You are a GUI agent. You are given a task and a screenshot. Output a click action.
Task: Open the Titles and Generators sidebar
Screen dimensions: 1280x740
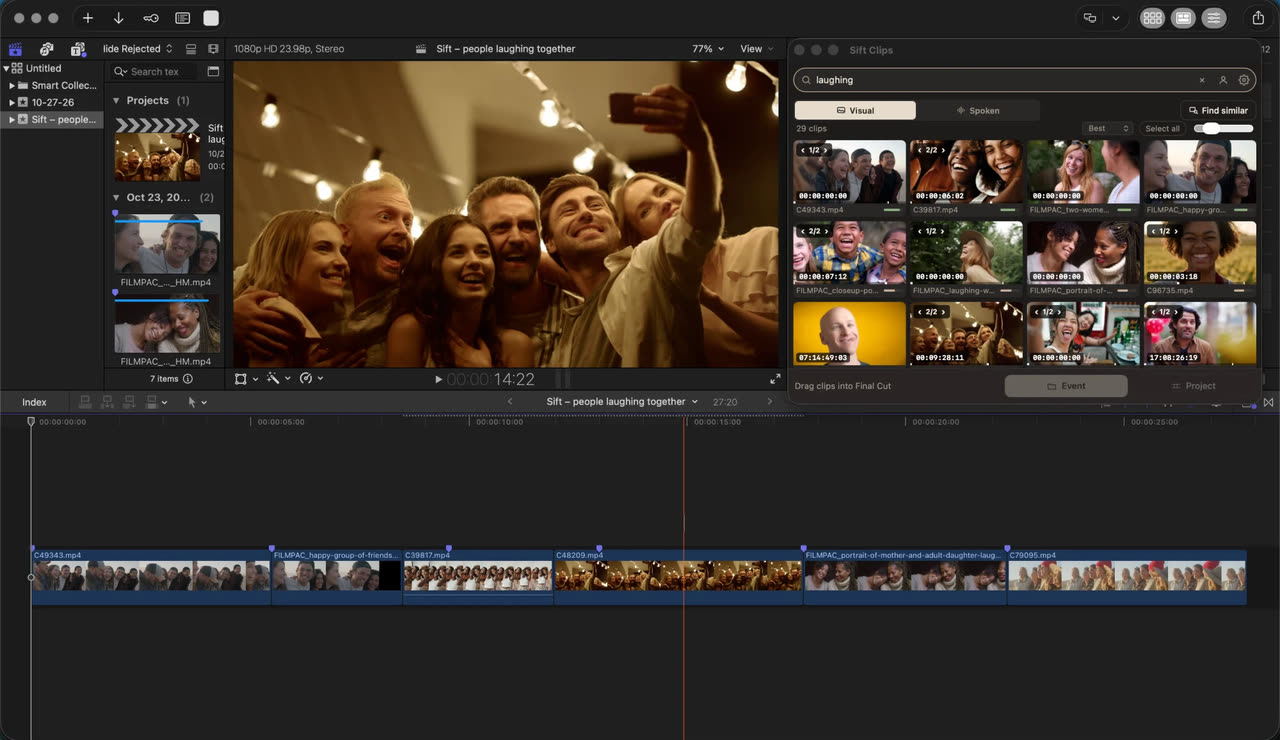(77, 49)
